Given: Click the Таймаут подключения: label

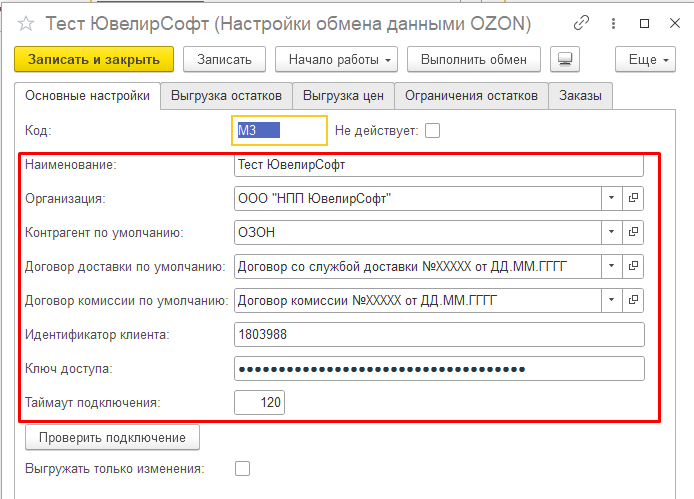Looking at the screenshot, I should click(x=93, y=402).
